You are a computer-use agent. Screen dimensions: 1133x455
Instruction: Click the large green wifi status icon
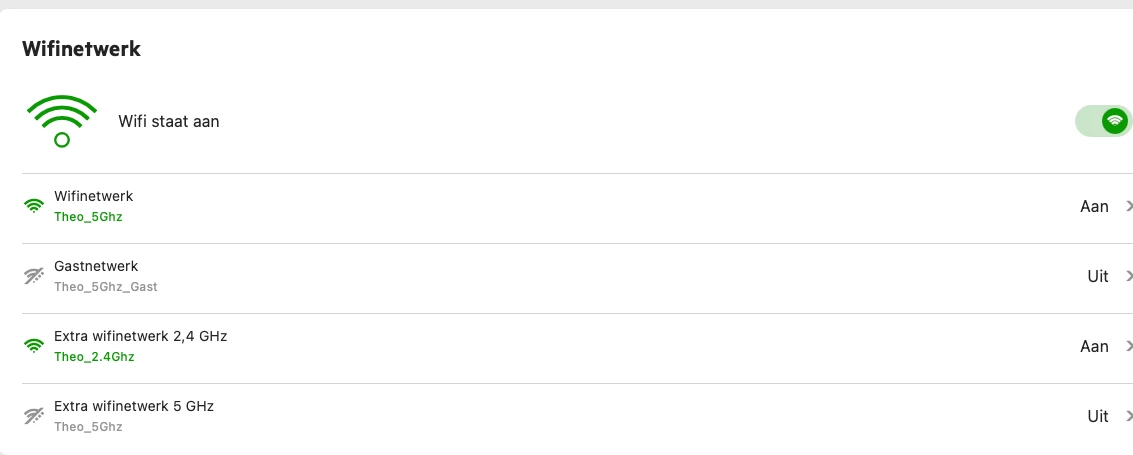(x=62, y=121)
